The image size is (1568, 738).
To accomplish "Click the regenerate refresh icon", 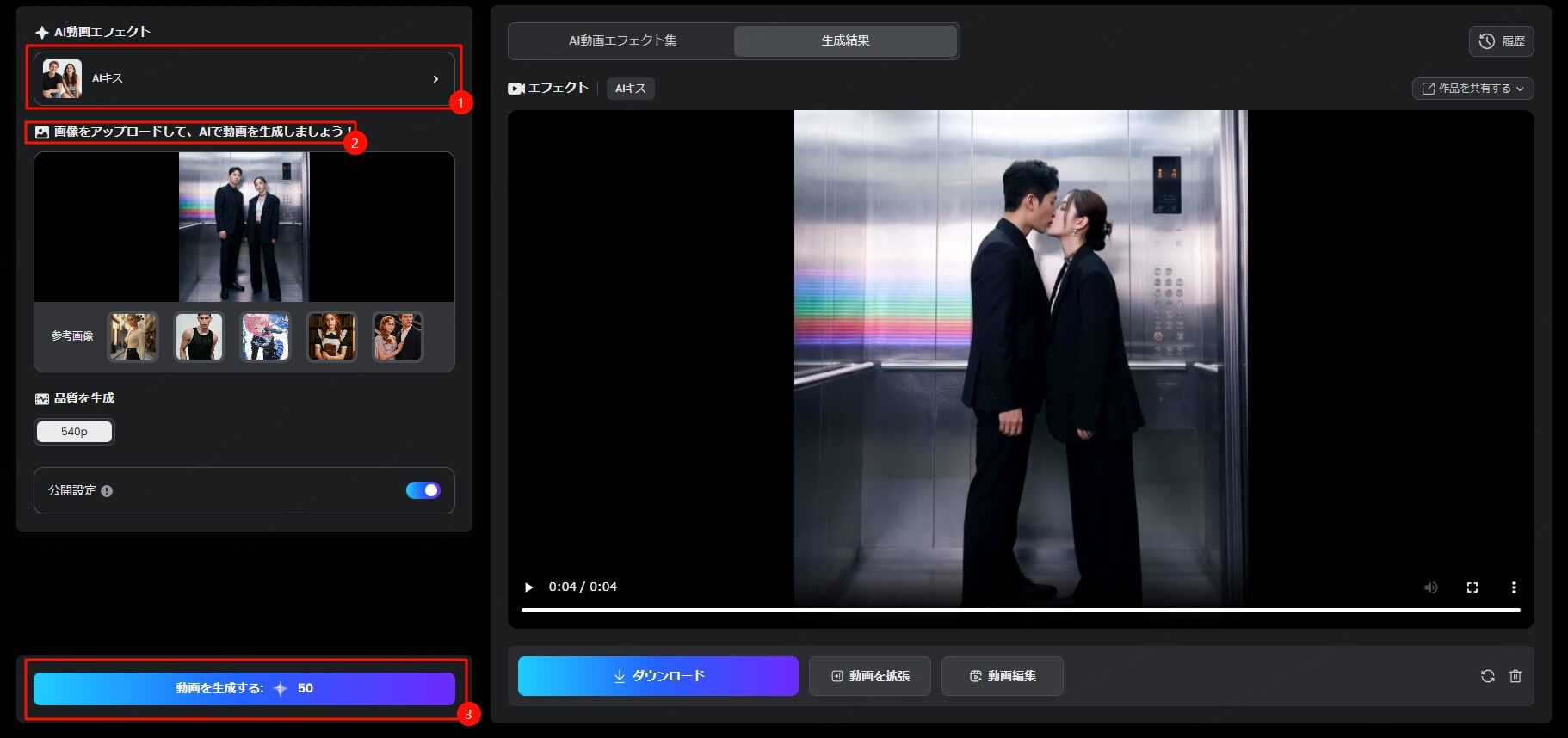I will point(1487,676).
